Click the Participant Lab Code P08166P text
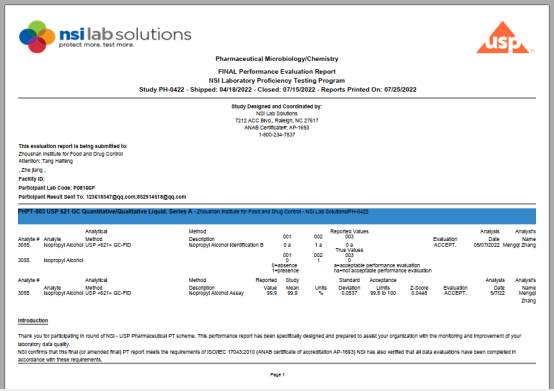 57,188
